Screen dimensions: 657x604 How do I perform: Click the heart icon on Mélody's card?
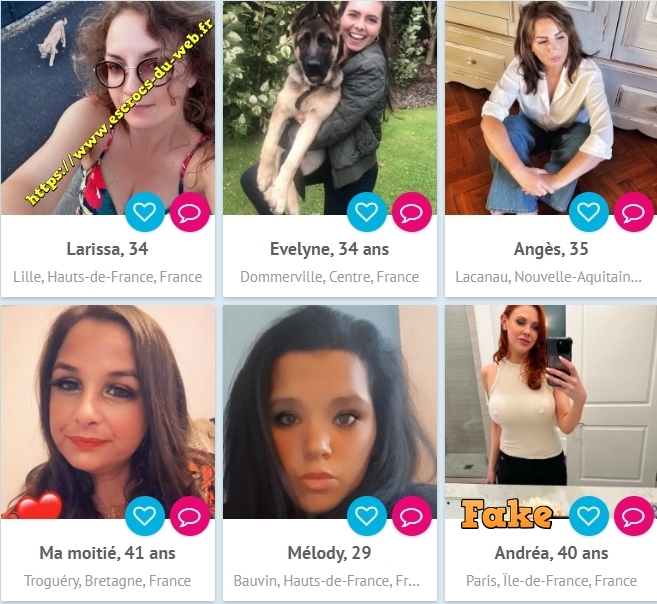[x=367, y=516]
